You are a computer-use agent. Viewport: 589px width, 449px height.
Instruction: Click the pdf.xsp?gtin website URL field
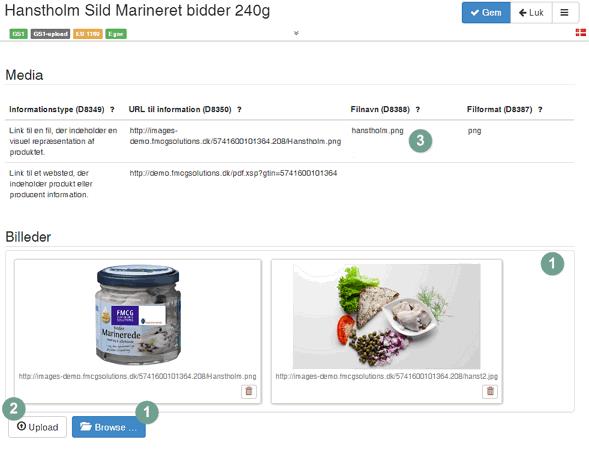click(x=233, y=173)
